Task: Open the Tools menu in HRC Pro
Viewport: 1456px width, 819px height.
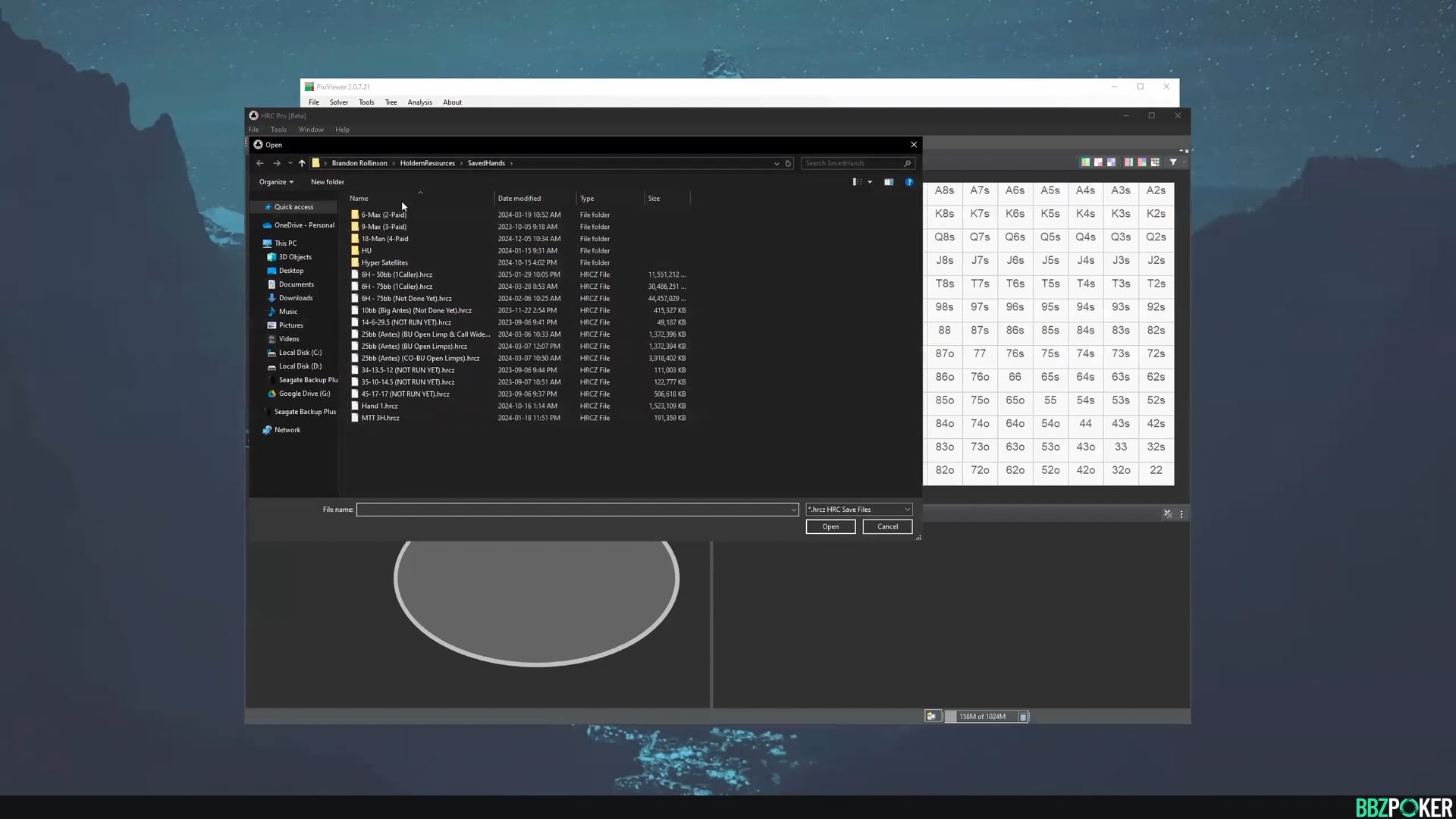Action: click(278, 130)
